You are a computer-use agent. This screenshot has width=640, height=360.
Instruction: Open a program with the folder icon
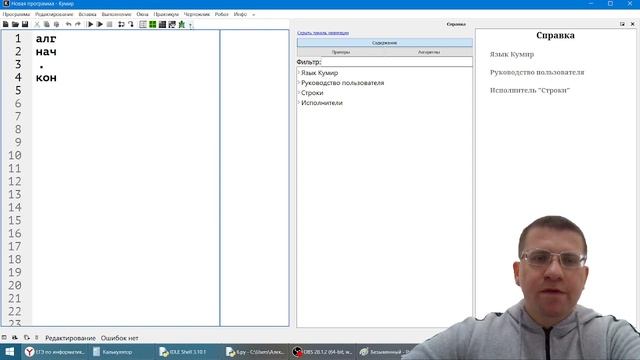tap(15, 24)
